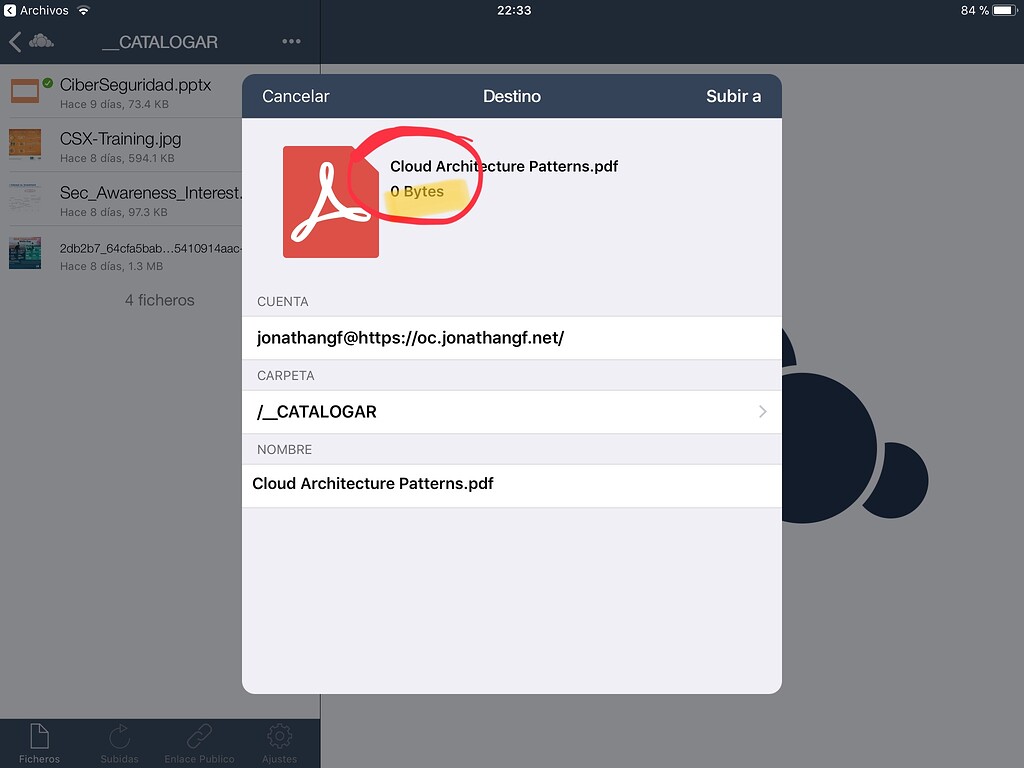
Task: Open the Ajustes gear icon
Action: point(279,737)
